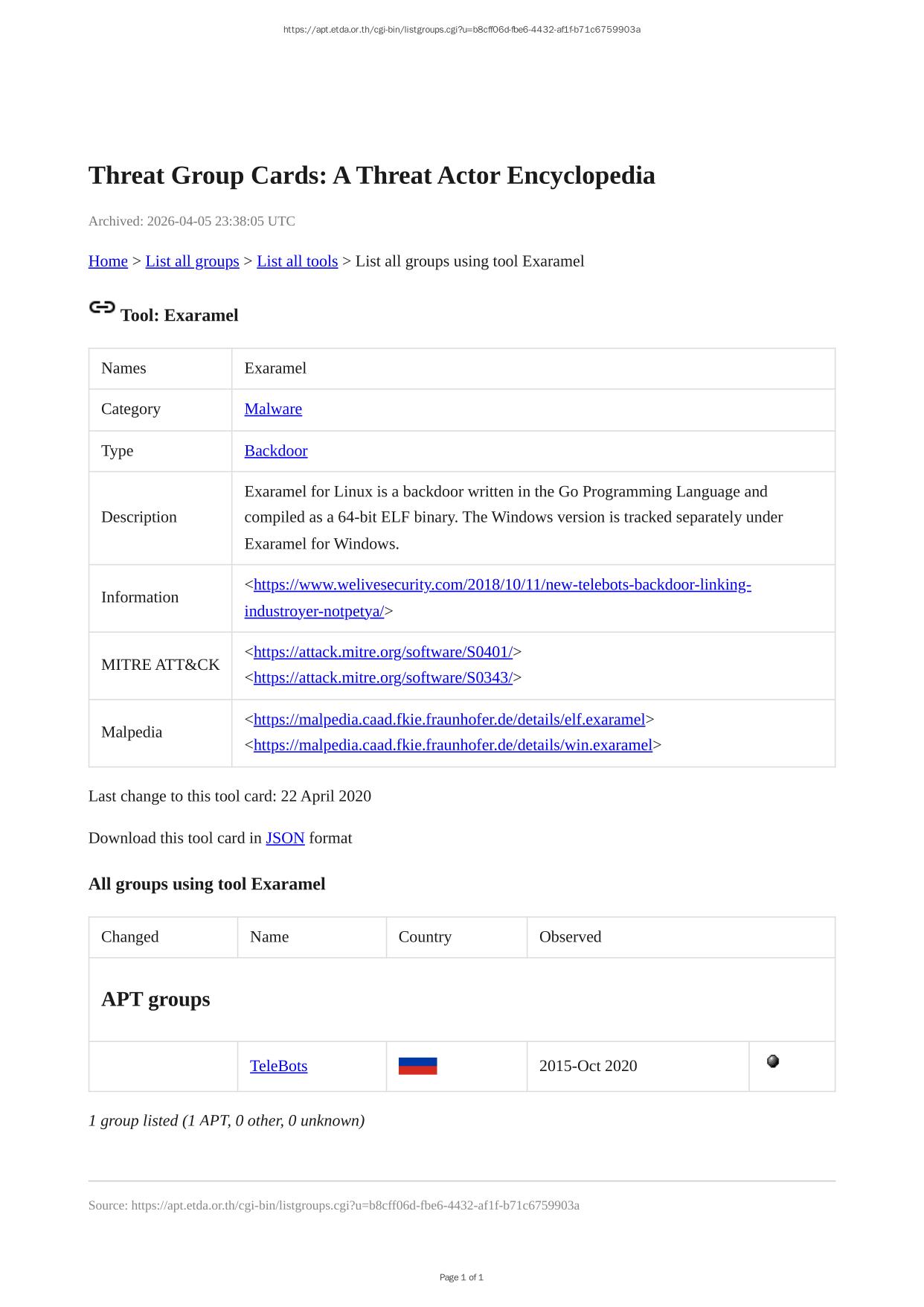Visit MITRE ATT&CK software S0401 link
The height and width of the screenshot is (1307, 924).
[x=382, y=652]
